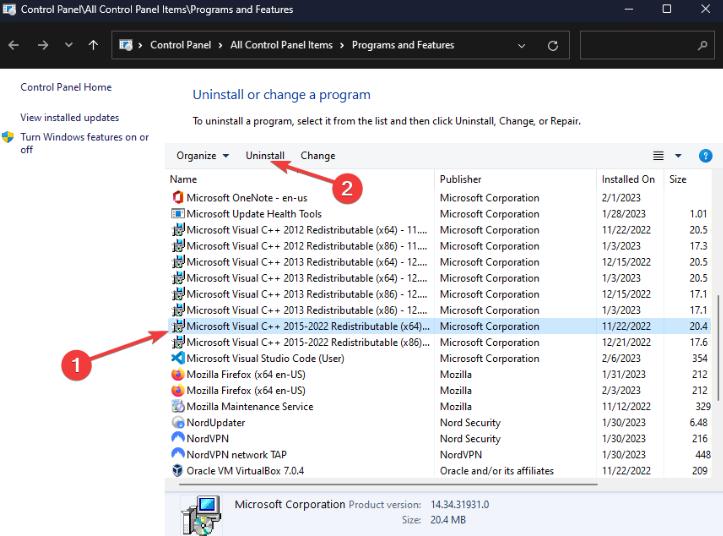Select the NordUpdater icon
Viewport: 723px width, 536px height.
(x=178, y=422)
